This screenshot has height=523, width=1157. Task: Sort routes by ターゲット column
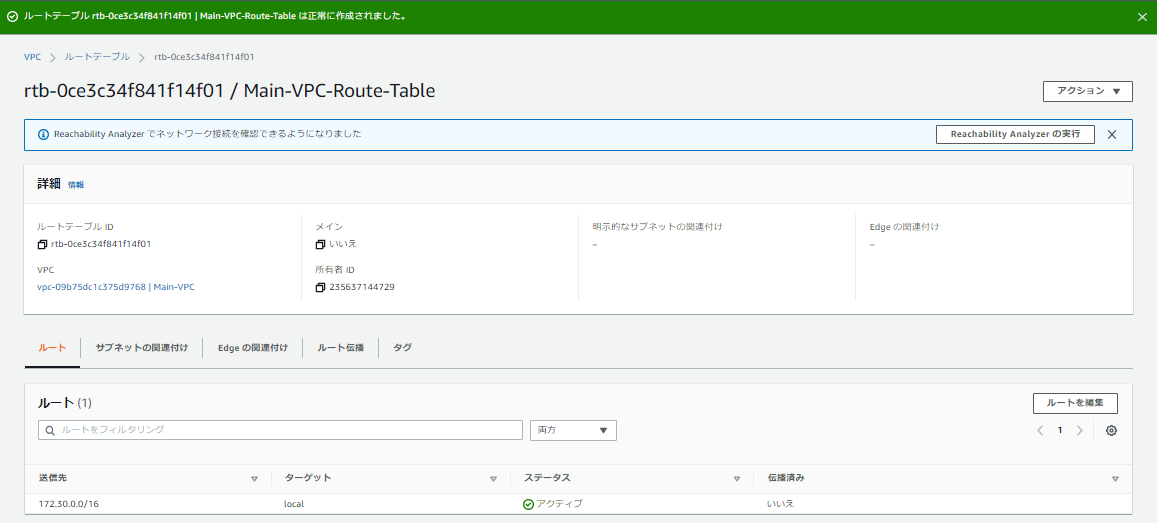[x=493, y=479]
